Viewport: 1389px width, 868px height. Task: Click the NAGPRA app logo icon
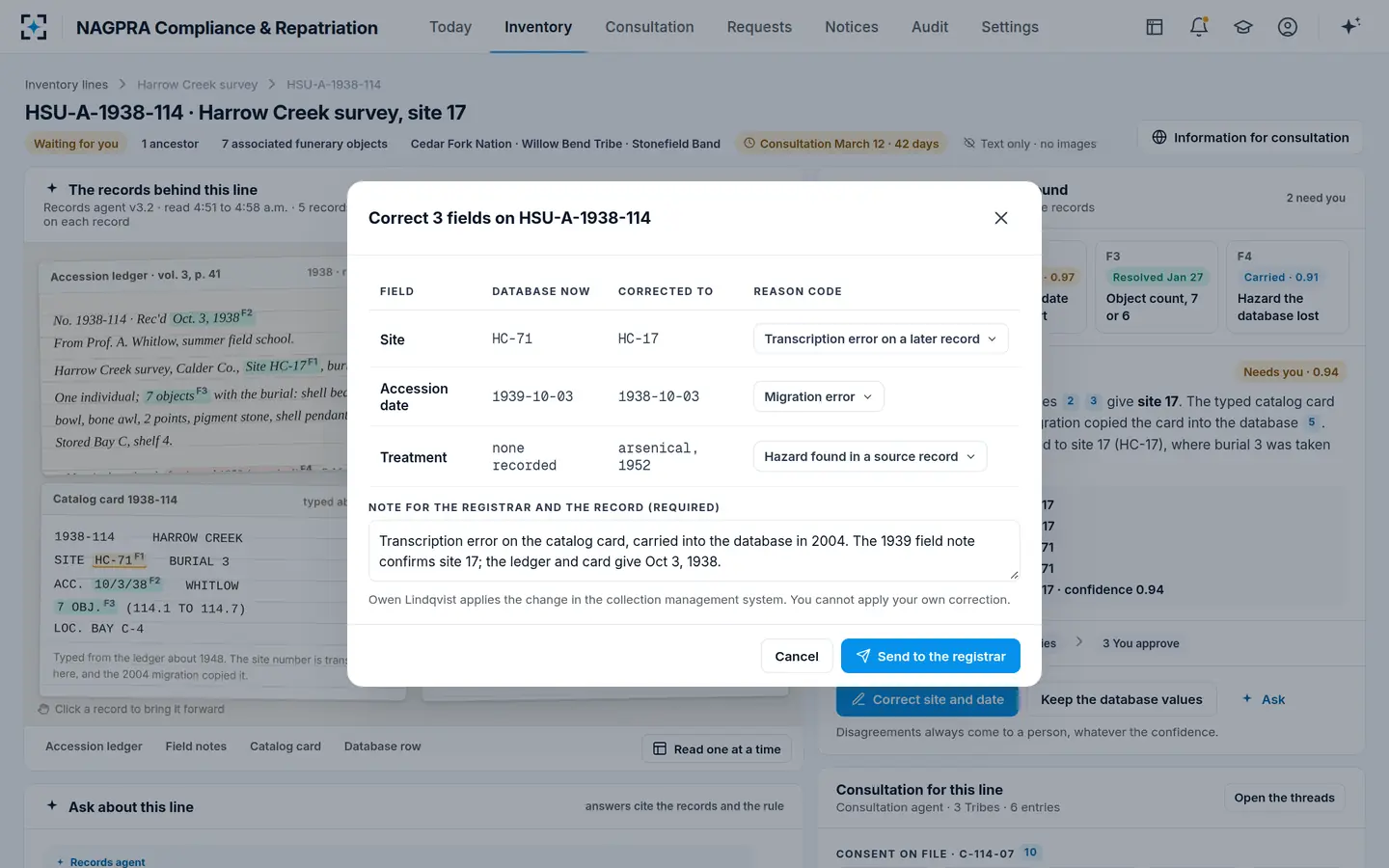pyautogui.click(x=34, y=27)
